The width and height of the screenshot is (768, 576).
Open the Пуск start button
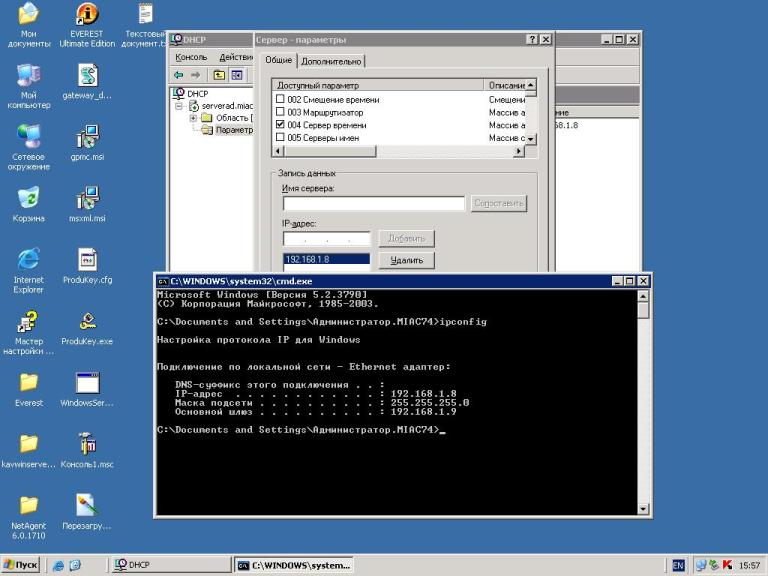click(21, 565)
